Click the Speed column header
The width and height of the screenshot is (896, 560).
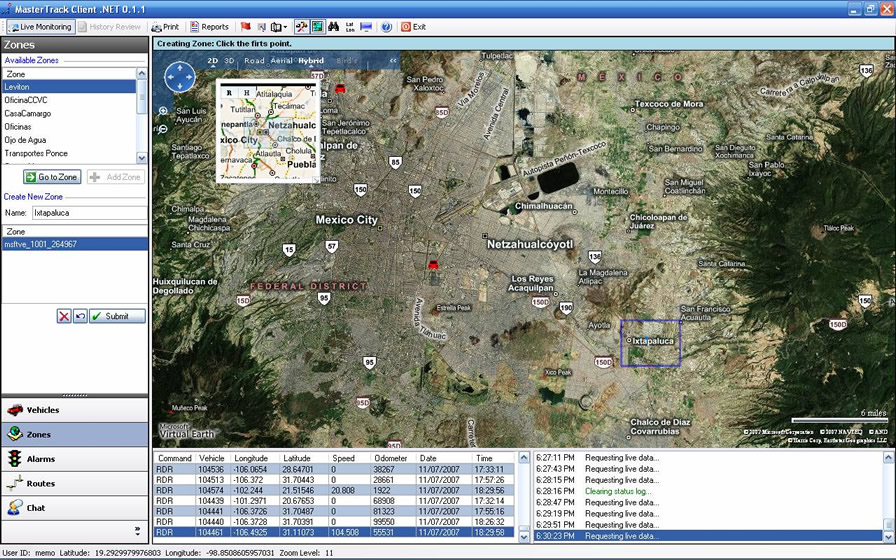point(349,458)
